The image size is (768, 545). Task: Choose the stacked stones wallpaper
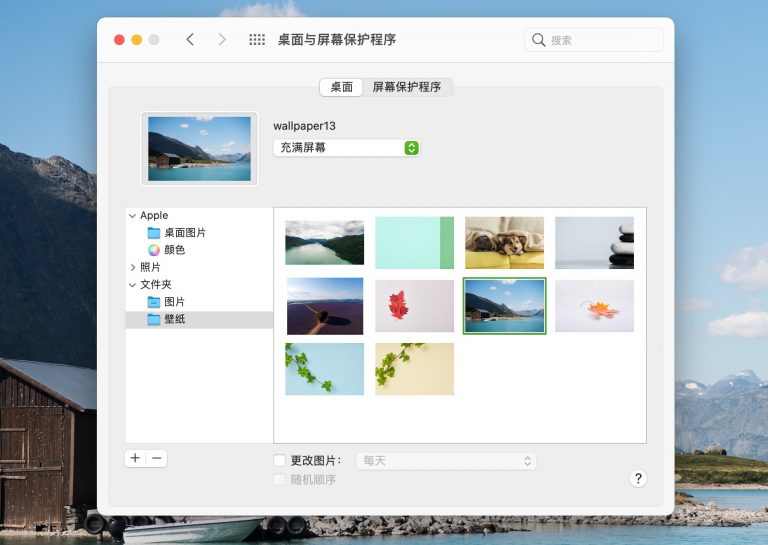coord(594,243)
